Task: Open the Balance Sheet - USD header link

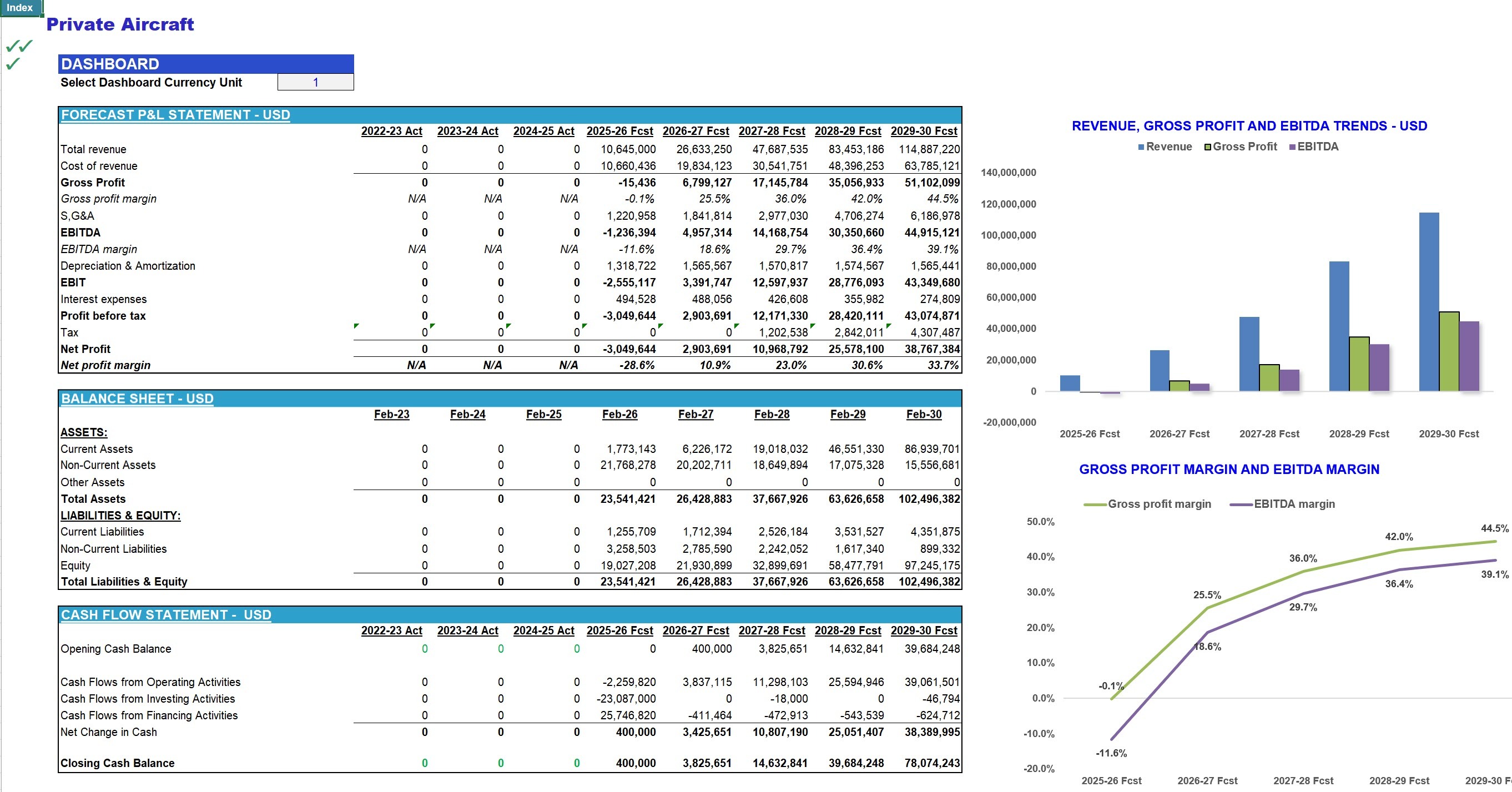Action: [x=137, y=398]
